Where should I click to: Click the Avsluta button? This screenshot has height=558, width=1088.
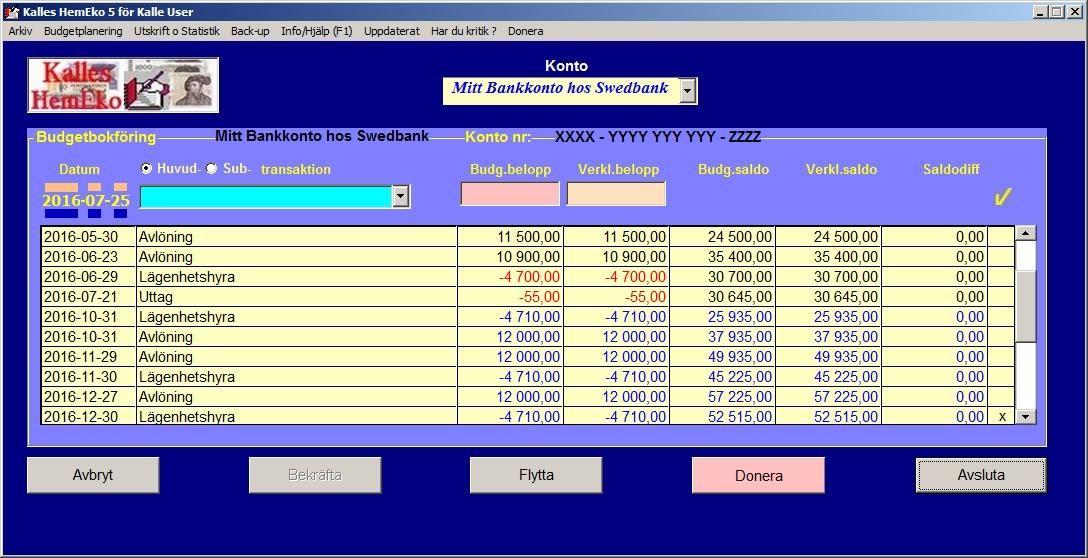[981, 475]
